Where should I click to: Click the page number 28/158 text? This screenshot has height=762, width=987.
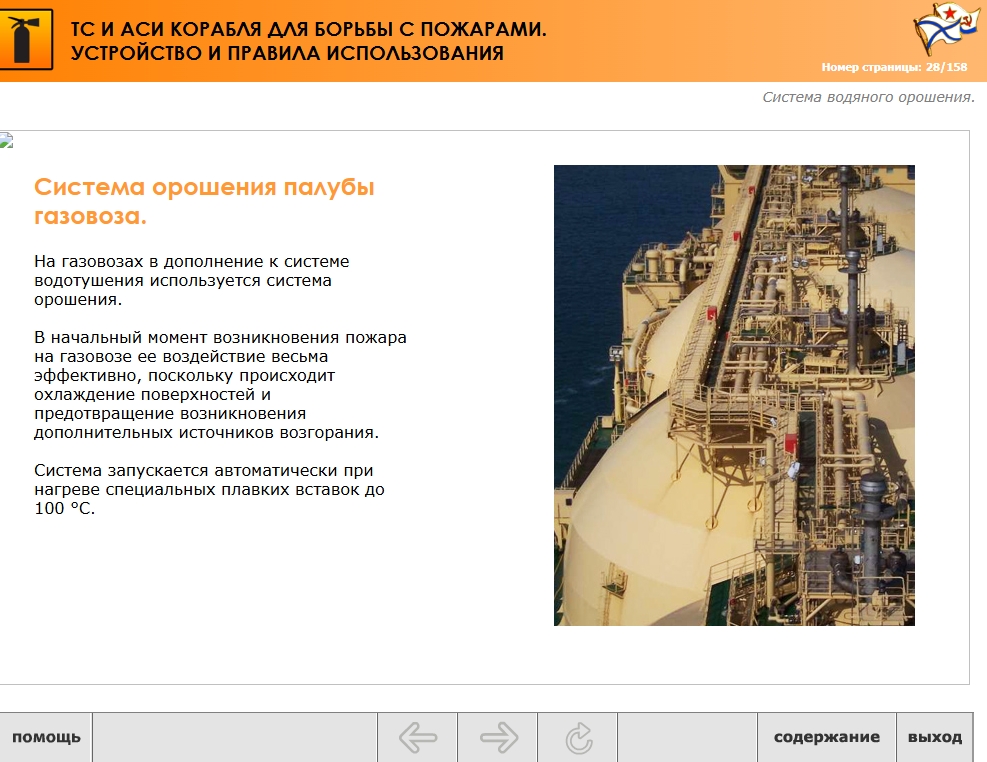coord(894,67)
